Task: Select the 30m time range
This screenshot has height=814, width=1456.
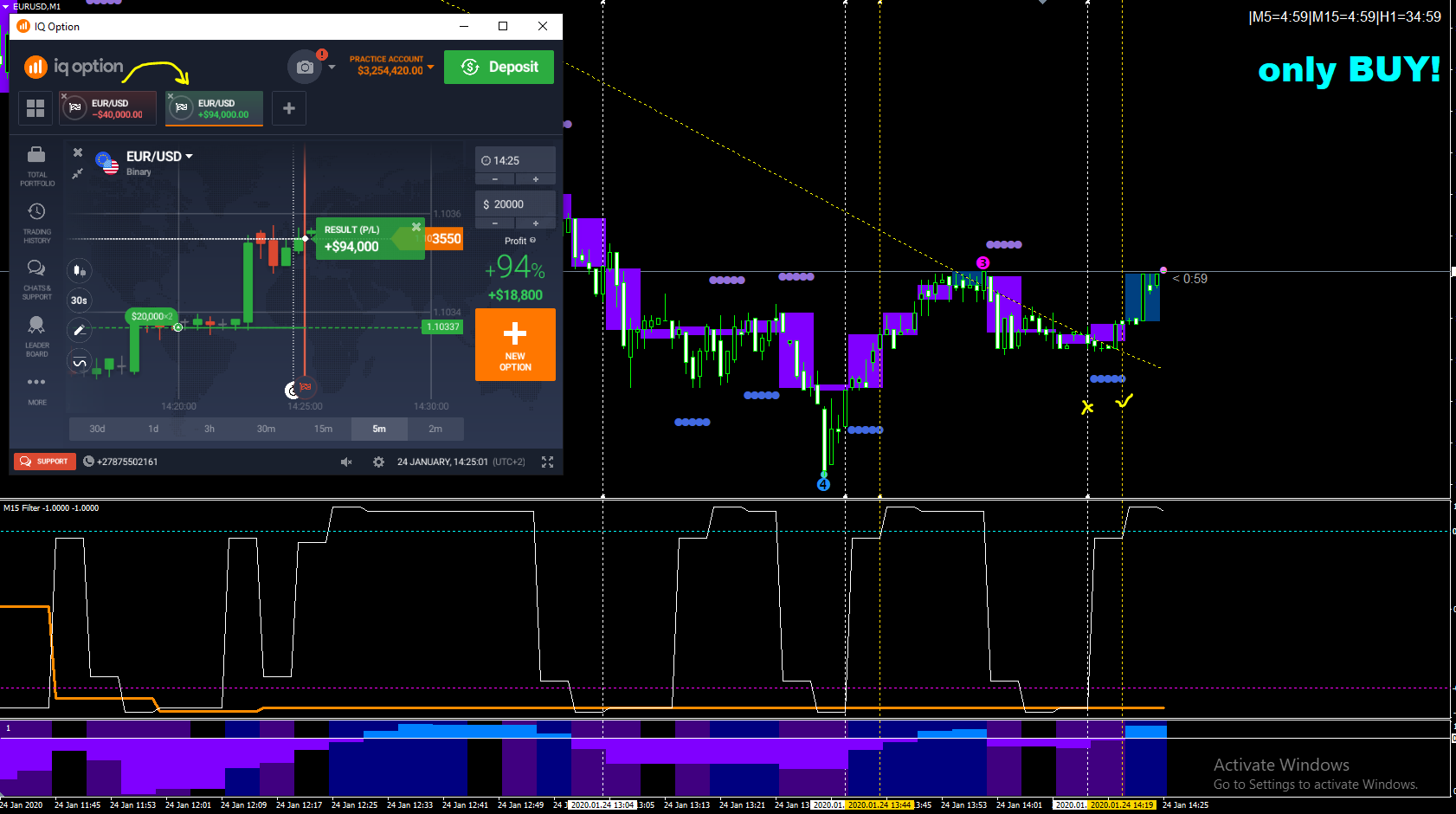Action: pos(266,429)
